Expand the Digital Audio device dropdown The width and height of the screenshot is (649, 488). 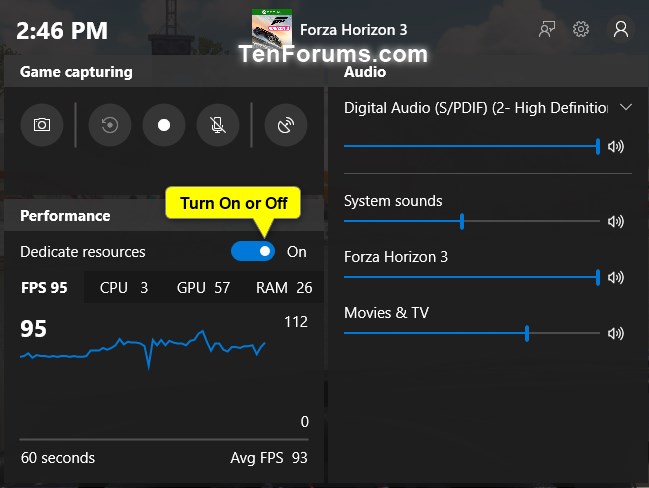coord(626,107)
